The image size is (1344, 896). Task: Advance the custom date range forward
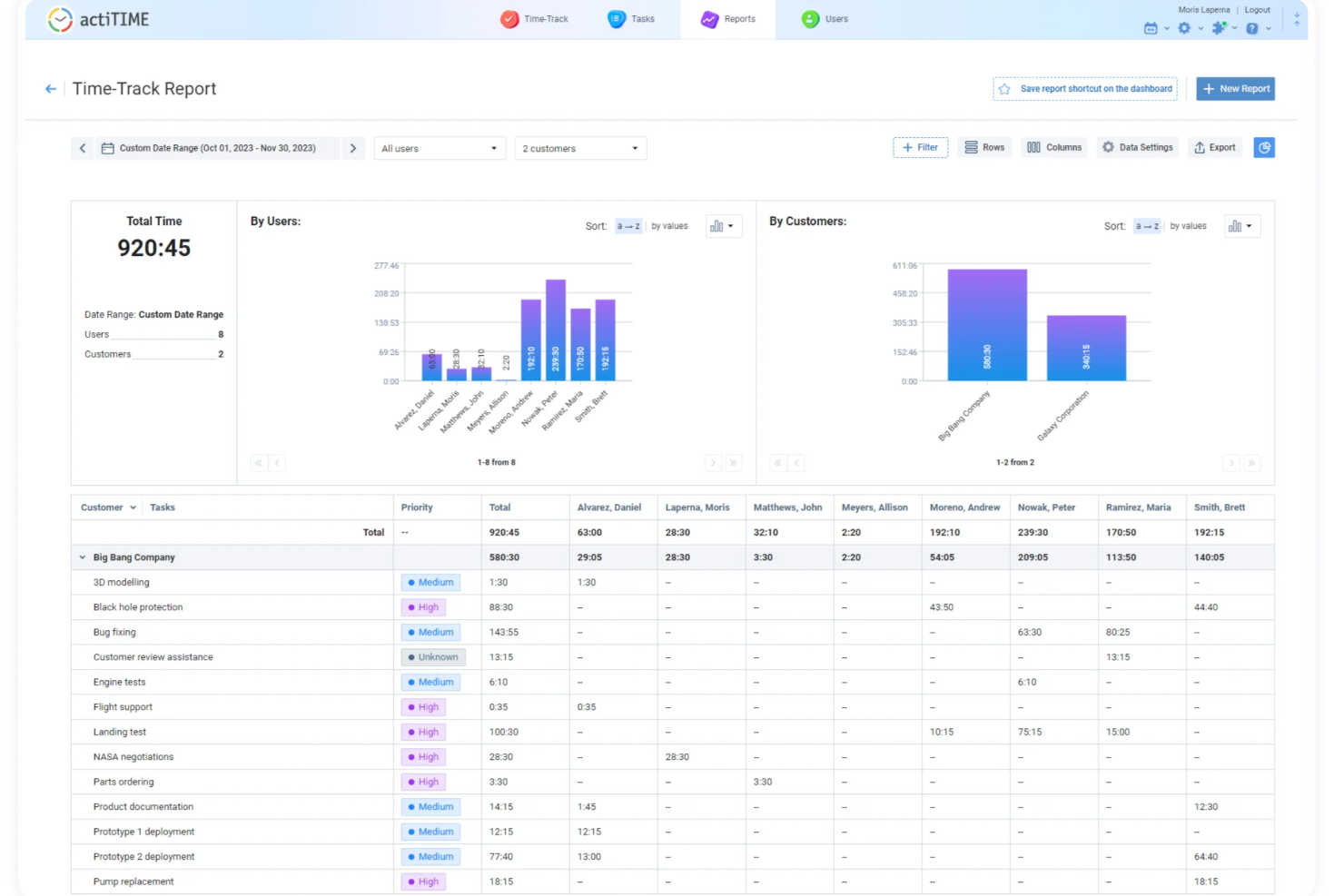[353, 147]
